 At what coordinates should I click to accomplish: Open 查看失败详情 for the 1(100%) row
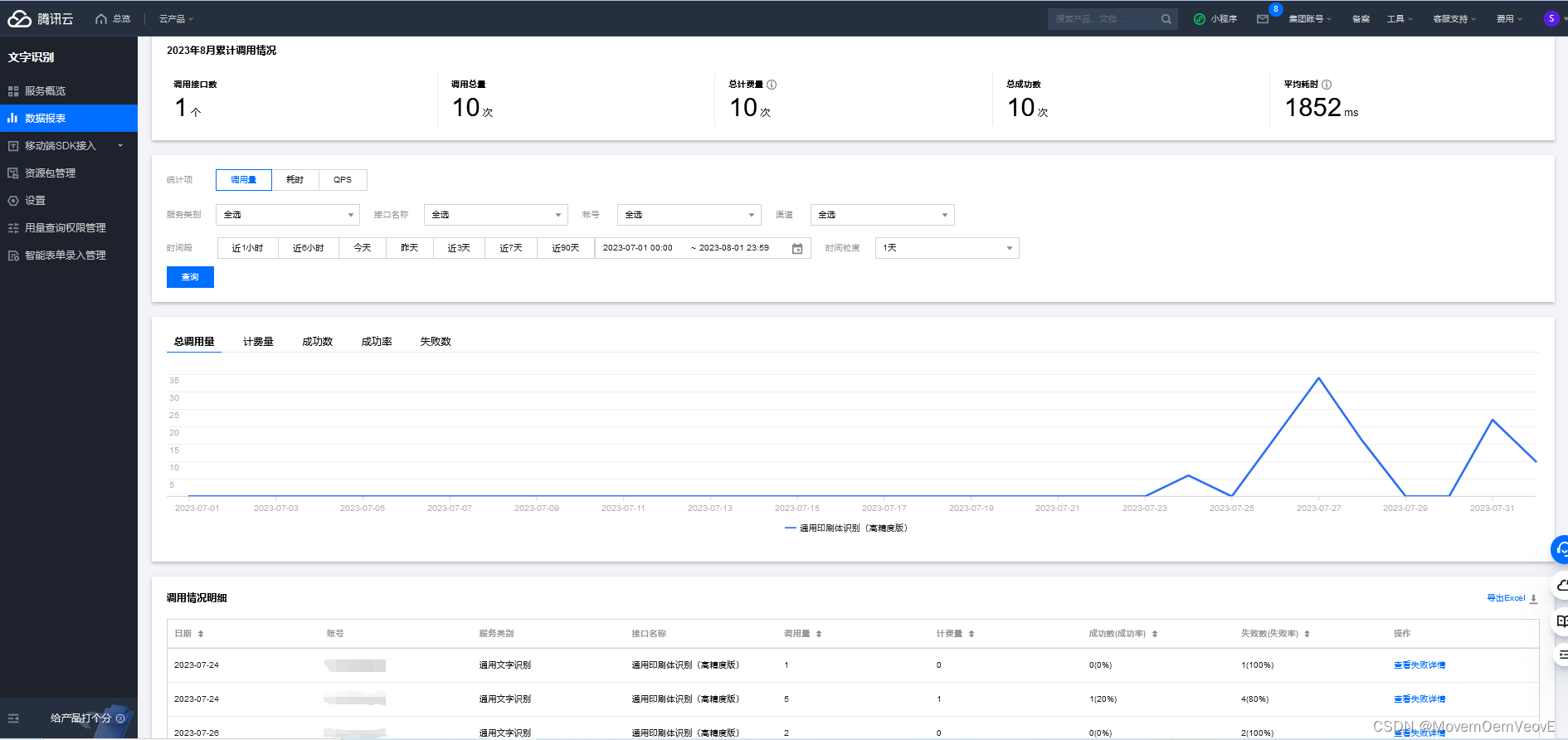click(1419, 665)
